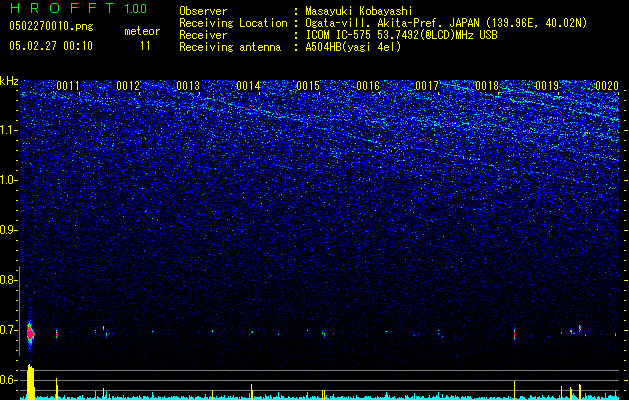This screenshot has height=400, width=629.
Task: Click the meteor count 11
Action: 145,46
